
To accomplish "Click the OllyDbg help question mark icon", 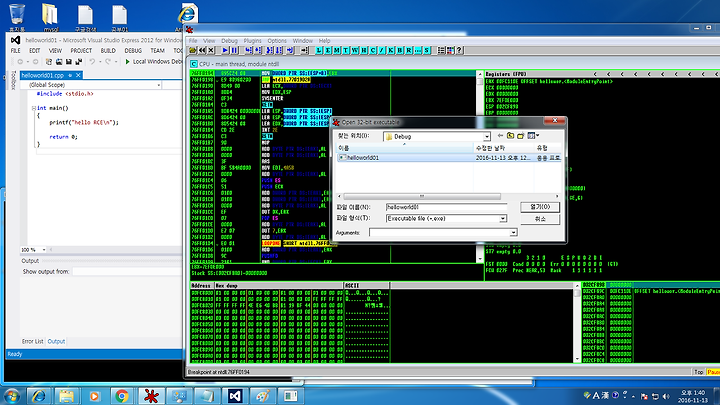I will coord(459,50).
